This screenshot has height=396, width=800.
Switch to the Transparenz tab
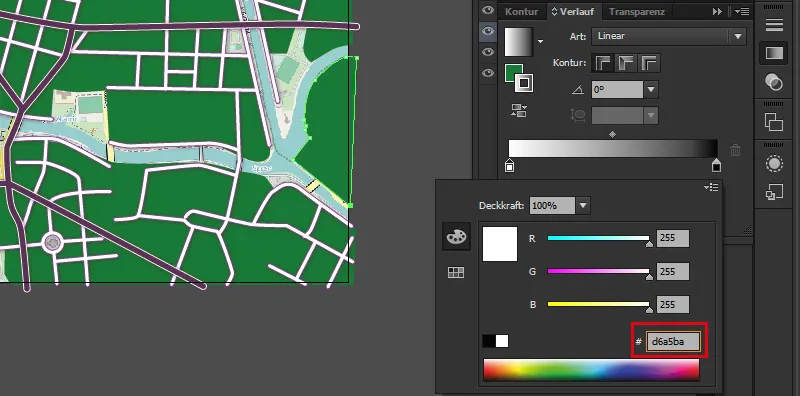[637, 11]
